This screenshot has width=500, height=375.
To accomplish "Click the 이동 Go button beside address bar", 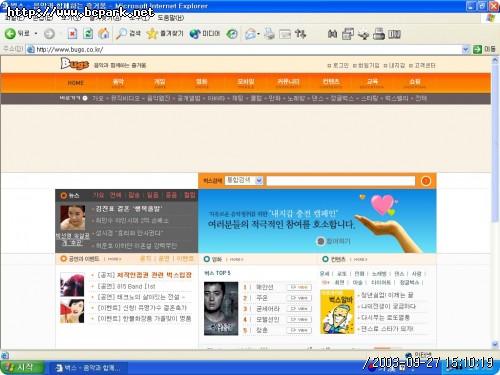I will 485,49.
